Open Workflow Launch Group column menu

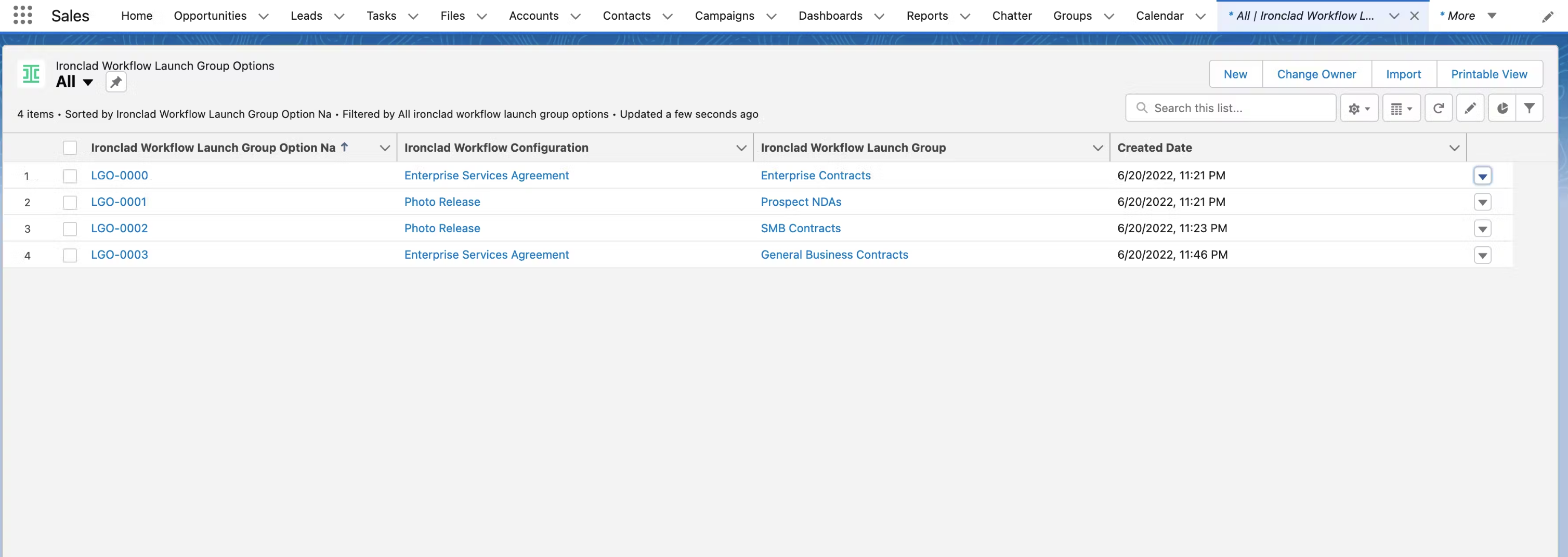pyautogui.click(x=1098, y=148)
